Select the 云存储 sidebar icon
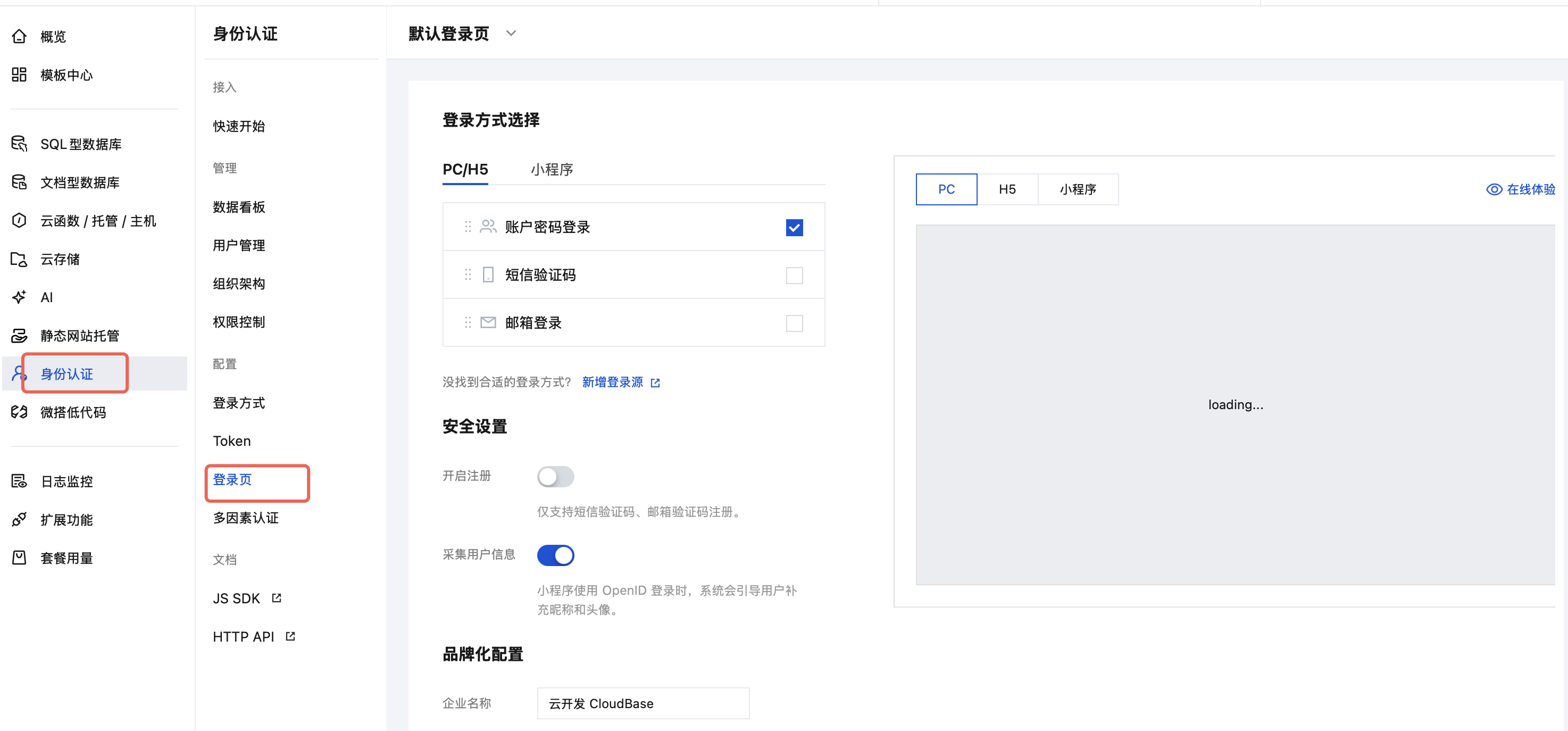 19,259
